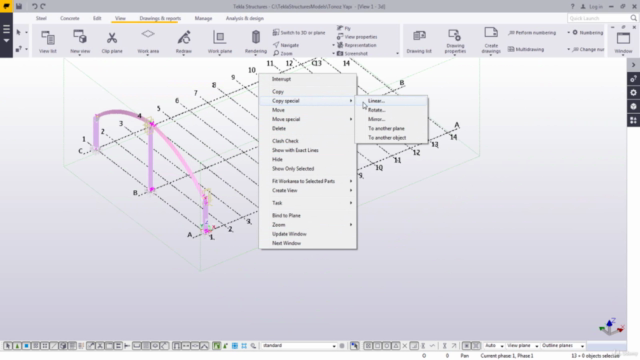Click the XYZ axis indicator in view corner
Screen dimensions: 640x360
tap(611, 327)
